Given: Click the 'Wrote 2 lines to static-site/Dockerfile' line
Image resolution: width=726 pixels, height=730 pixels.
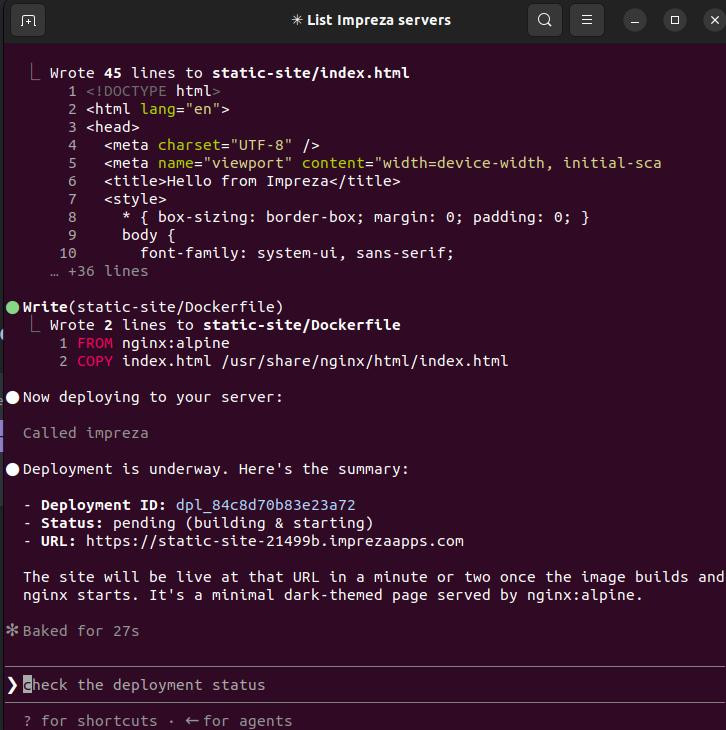Looking at the screenshot, I should tap(225, 325).
